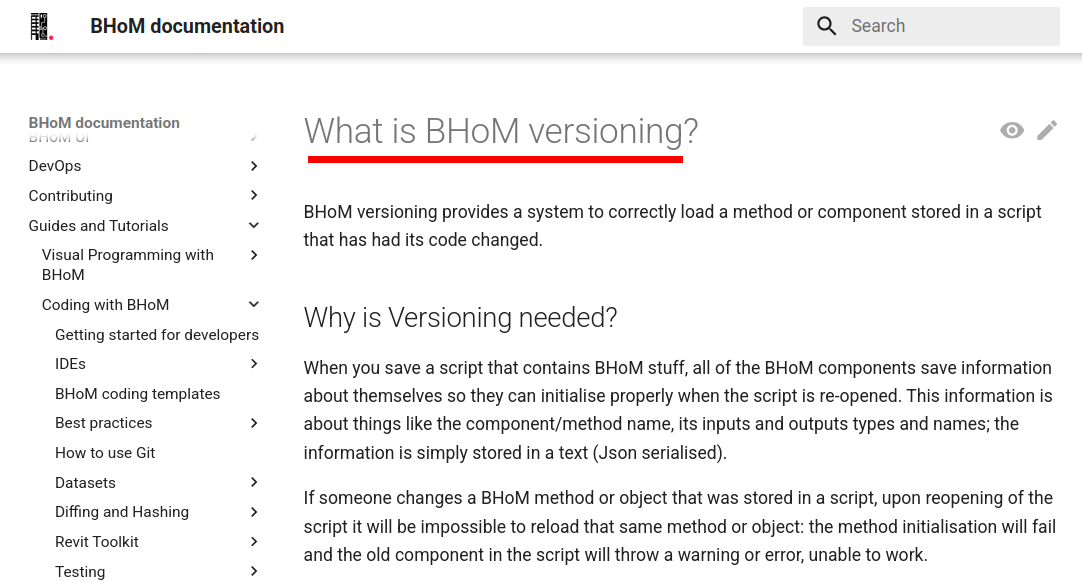Select Revit Toolkit menu item
This screenshot has height=583, width=1082.
point(97,542)
